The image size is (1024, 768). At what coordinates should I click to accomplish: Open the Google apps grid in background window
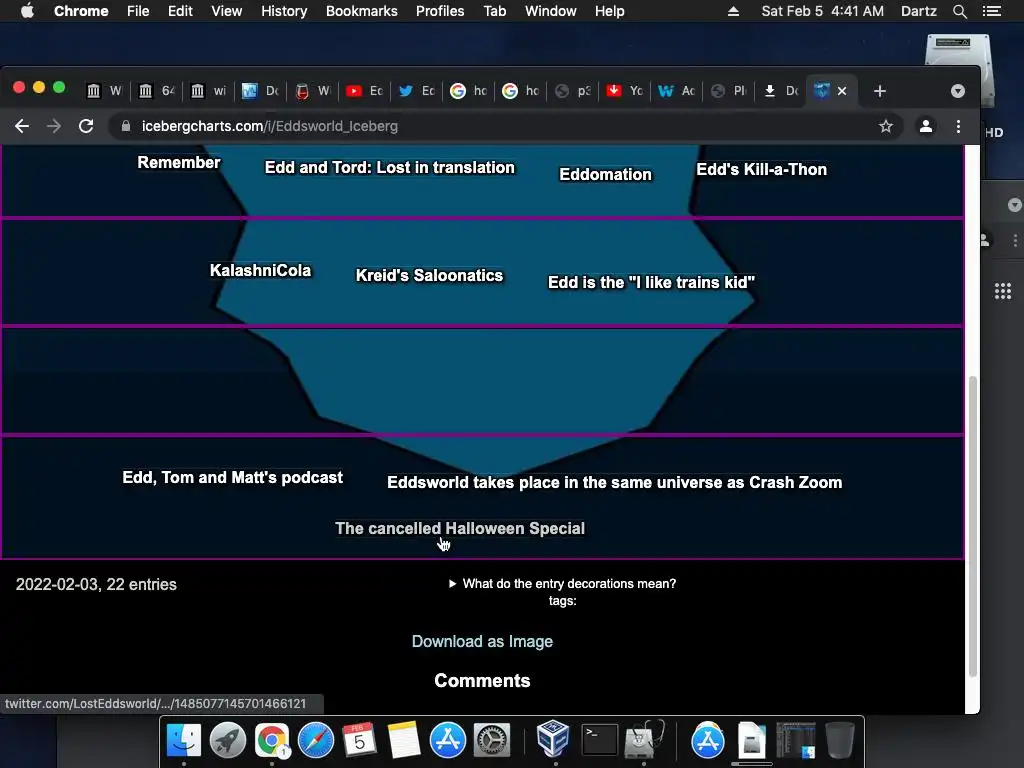pos(1002,291)
